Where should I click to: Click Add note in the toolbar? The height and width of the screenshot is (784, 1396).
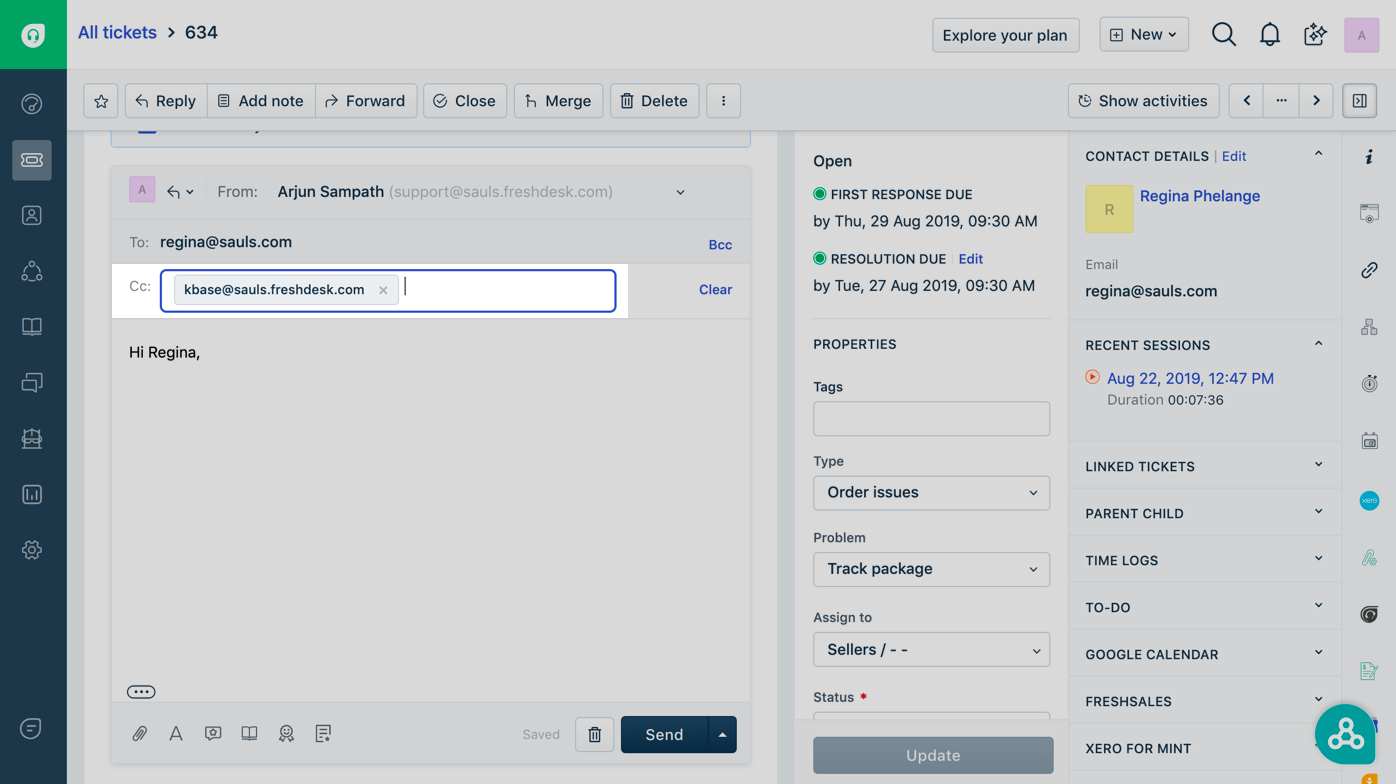point(261,101)
